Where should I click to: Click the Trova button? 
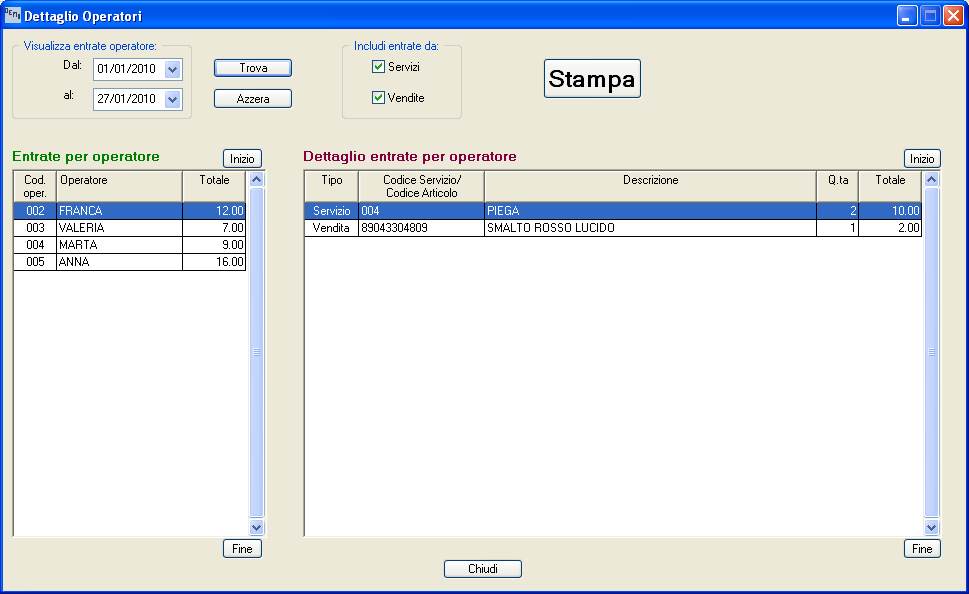253,68
